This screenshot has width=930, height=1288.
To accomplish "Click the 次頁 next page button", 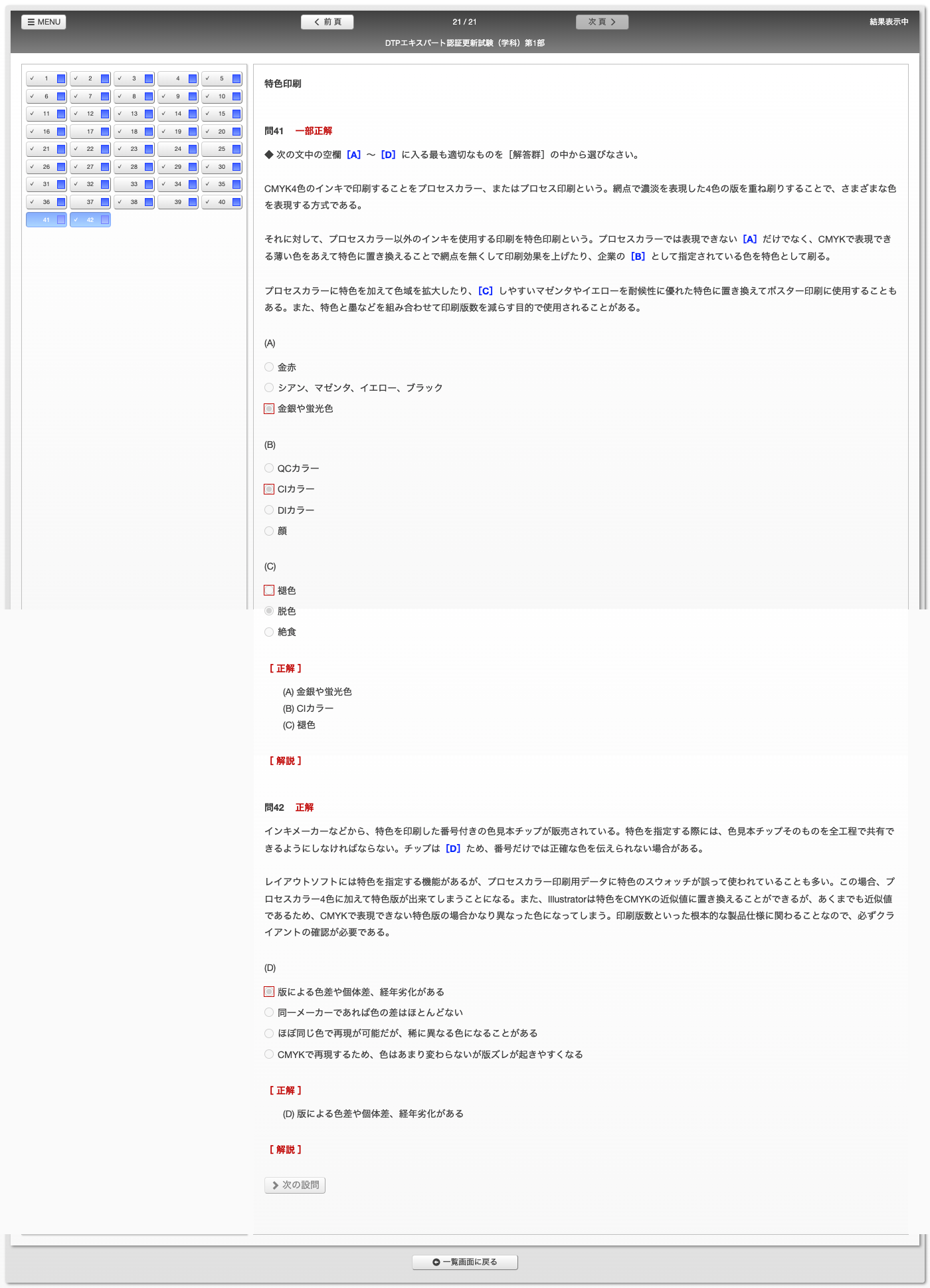I will [x=602, y=22].
